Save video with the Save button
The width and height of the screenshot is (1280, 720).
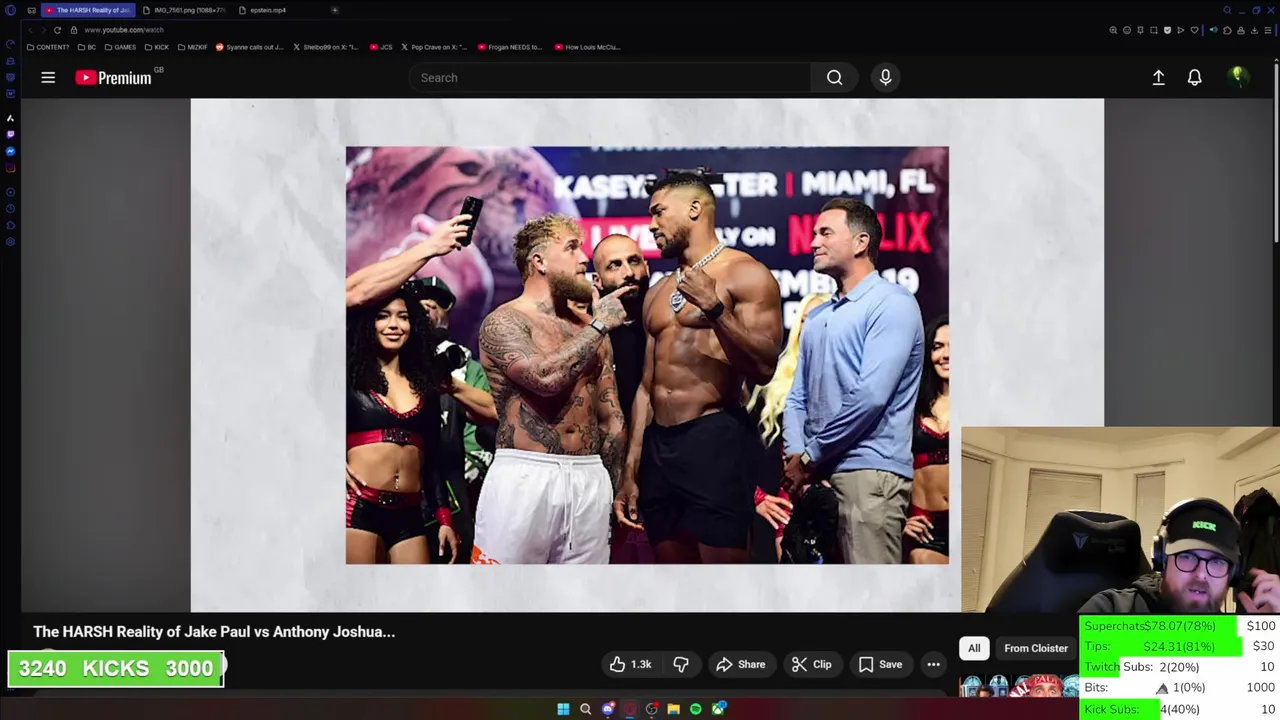pos(880,664)
